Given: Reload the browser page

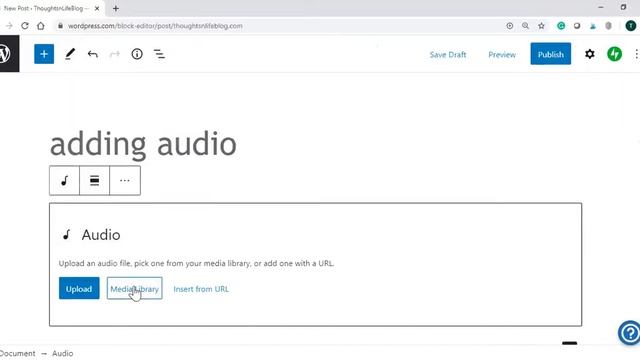Looking at the screenshot, I should pos(25,26).
